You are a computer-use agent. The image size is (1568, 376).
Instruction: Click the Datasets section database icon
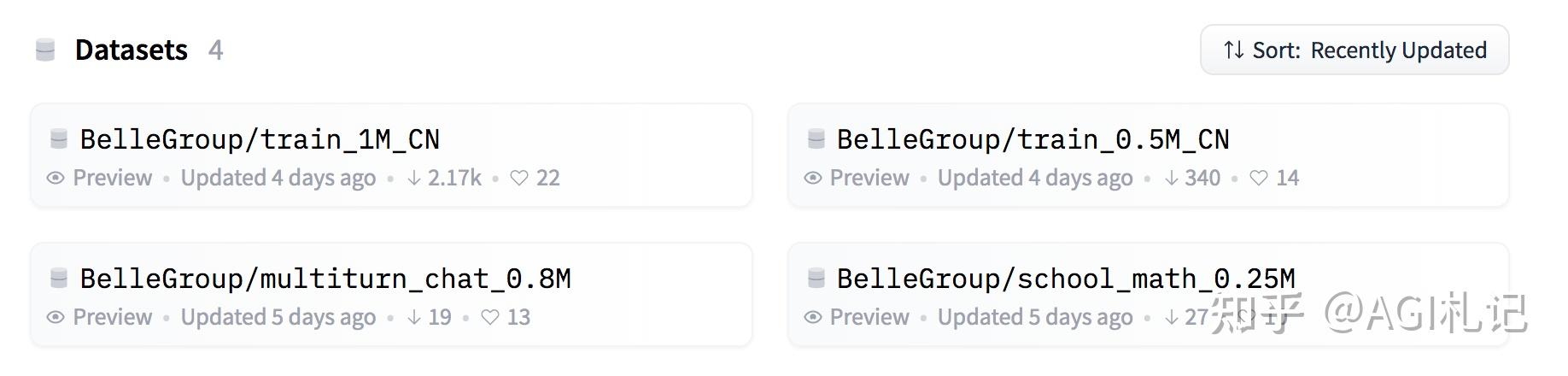coord(45,50)
